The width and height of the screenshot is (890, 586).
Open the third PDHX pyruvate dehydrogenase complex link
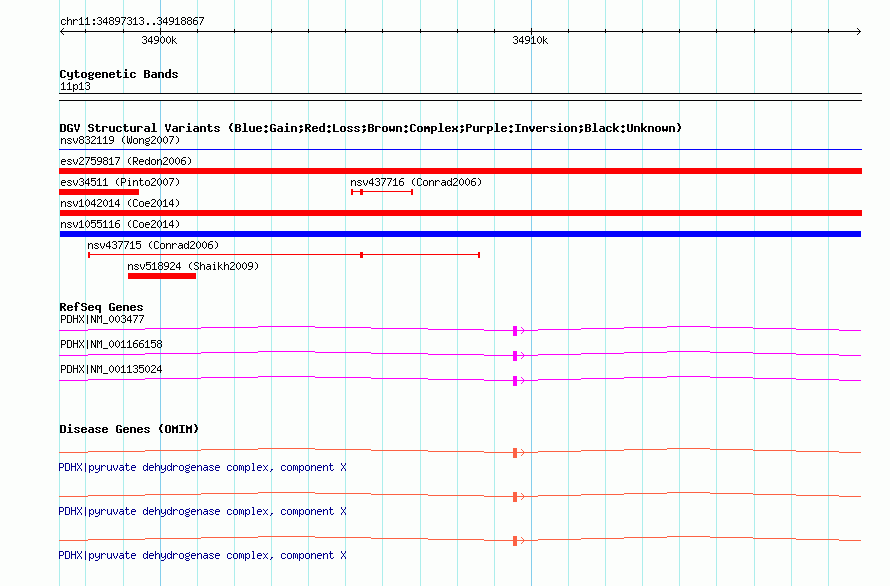203,555
